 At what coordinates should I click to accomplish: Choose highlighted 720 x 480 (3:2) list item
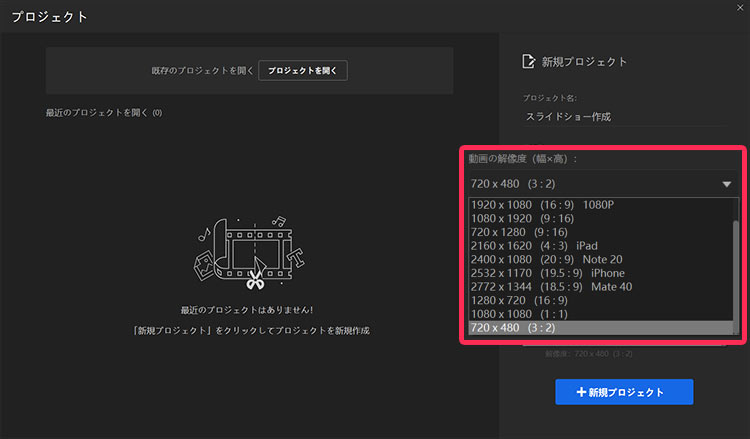pos(513,329)
